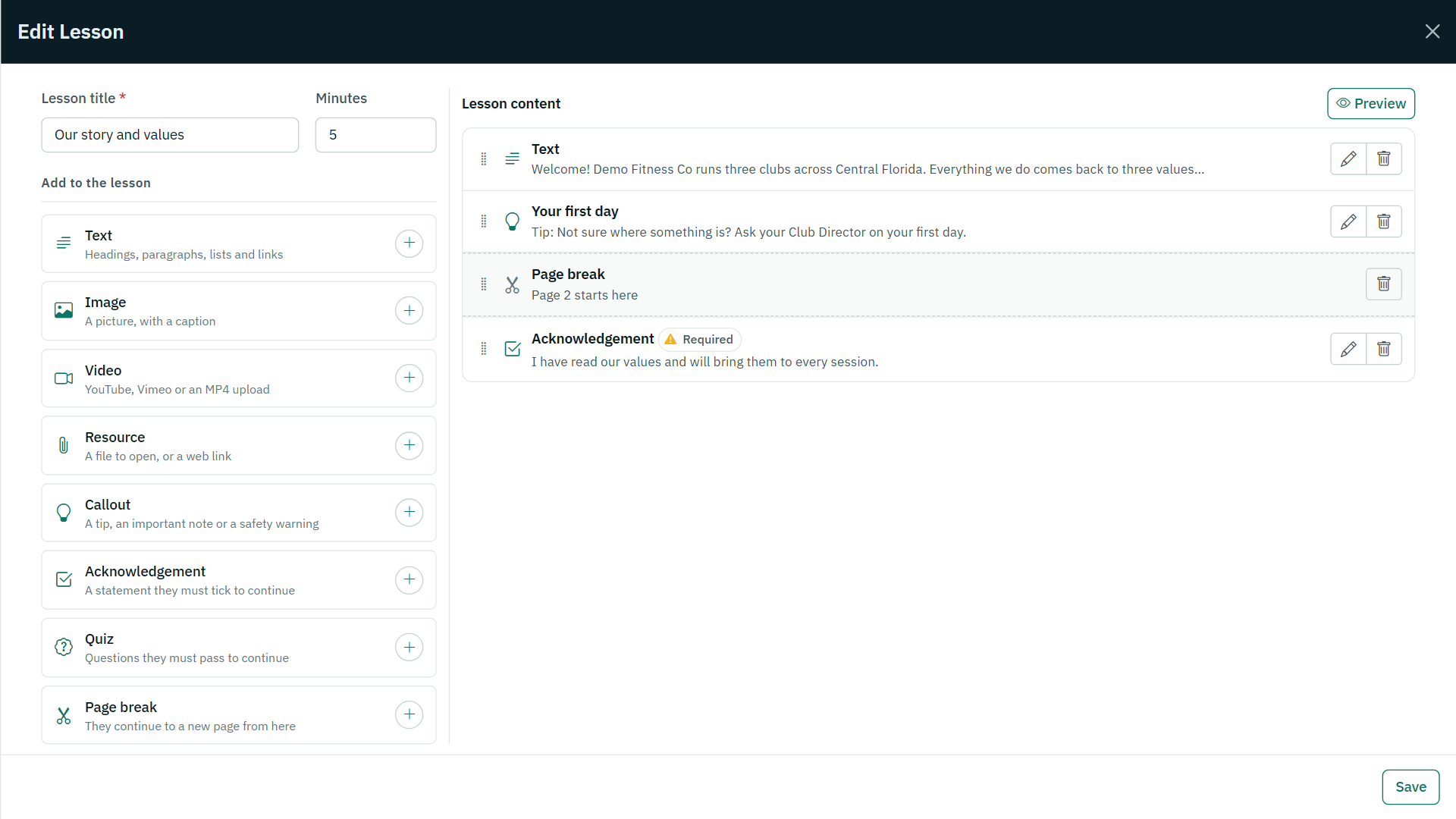Click the Acknowledgement row's drag handle
This screenshot has height=819, width=1456.
pos(484,349)
